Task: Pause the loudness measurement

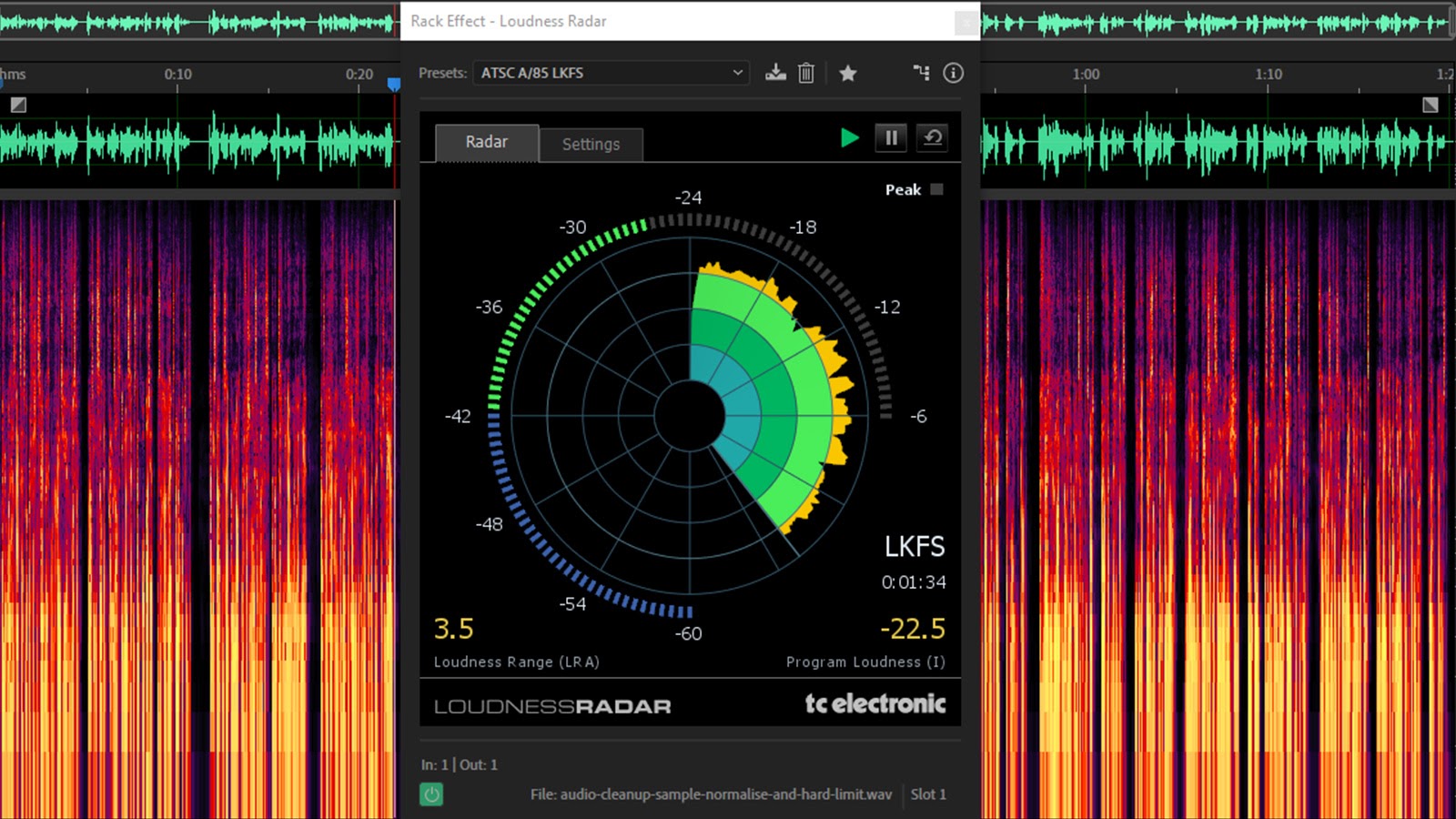Action: point(890,137)
